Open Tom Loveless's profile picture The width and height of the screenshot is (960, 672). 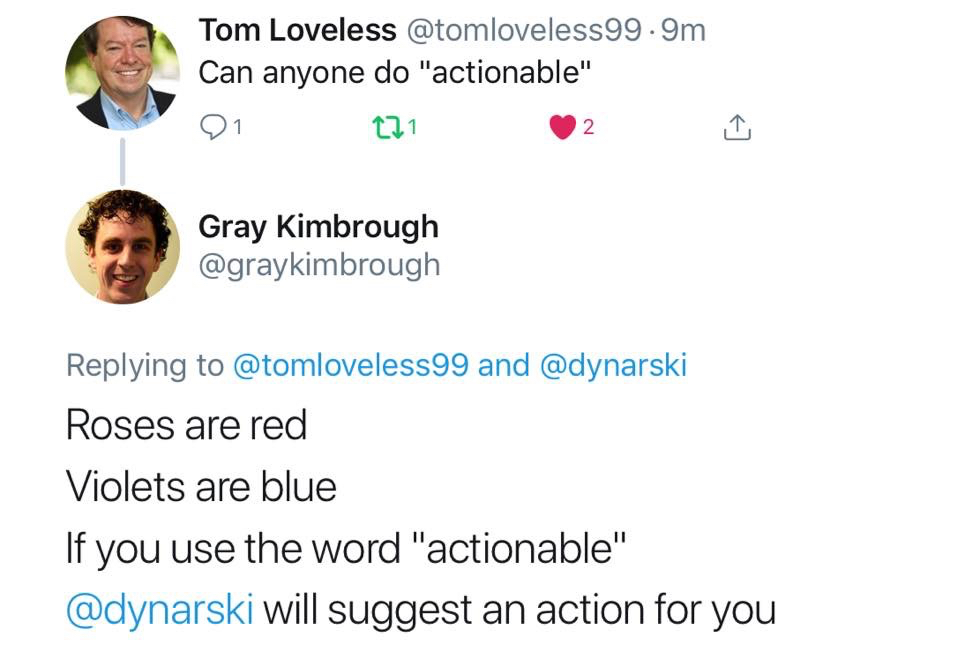tap(122, 73)
